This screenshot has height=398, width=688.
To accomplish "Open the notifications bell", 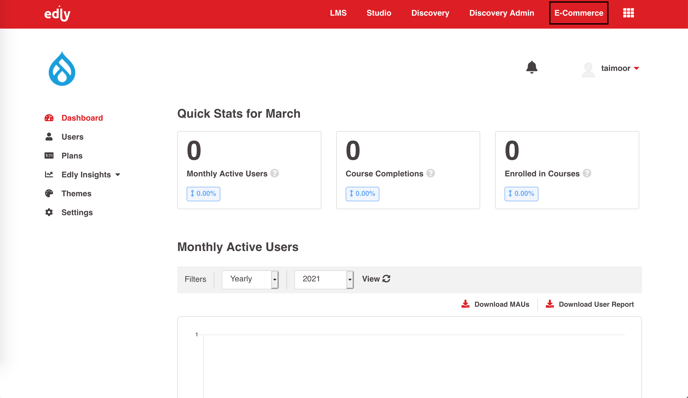I will (x=531, y=67).
